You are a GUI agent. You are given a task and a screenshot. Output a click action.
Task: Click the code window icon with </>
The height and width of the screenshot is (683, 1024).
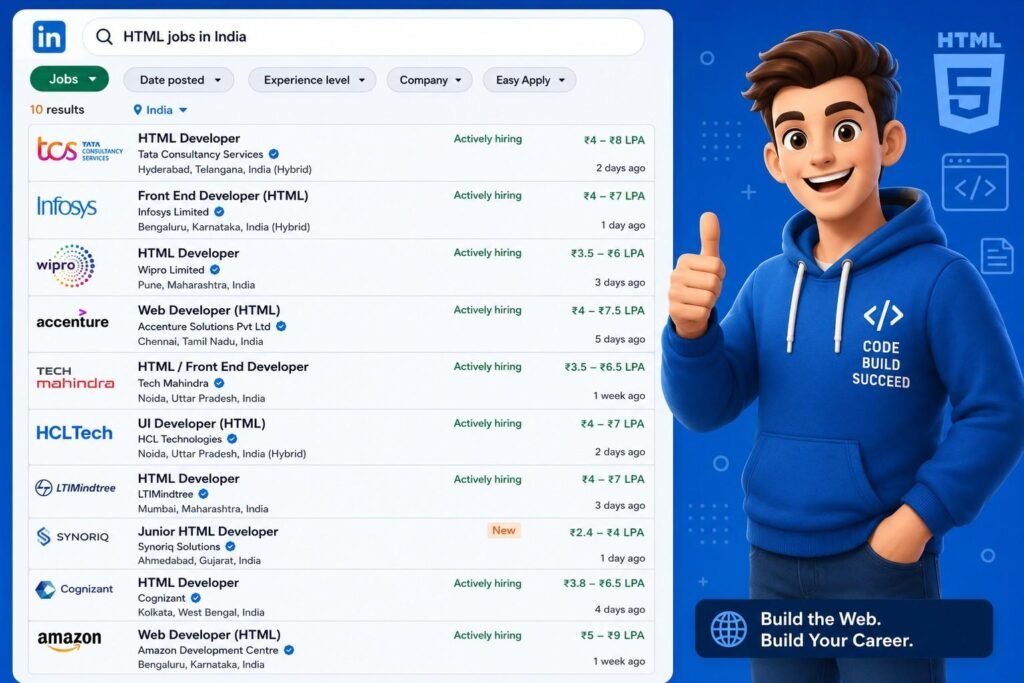[975, 182]
